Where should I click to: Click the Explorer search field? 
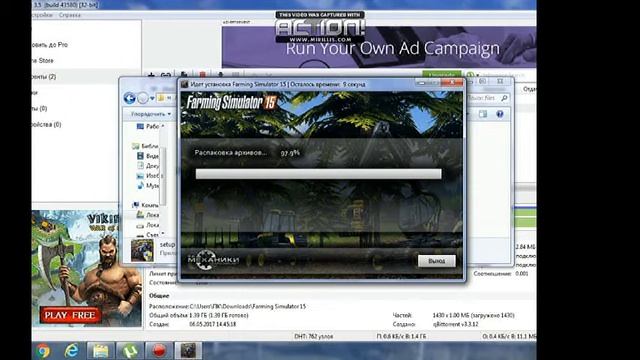pos(488,98)
